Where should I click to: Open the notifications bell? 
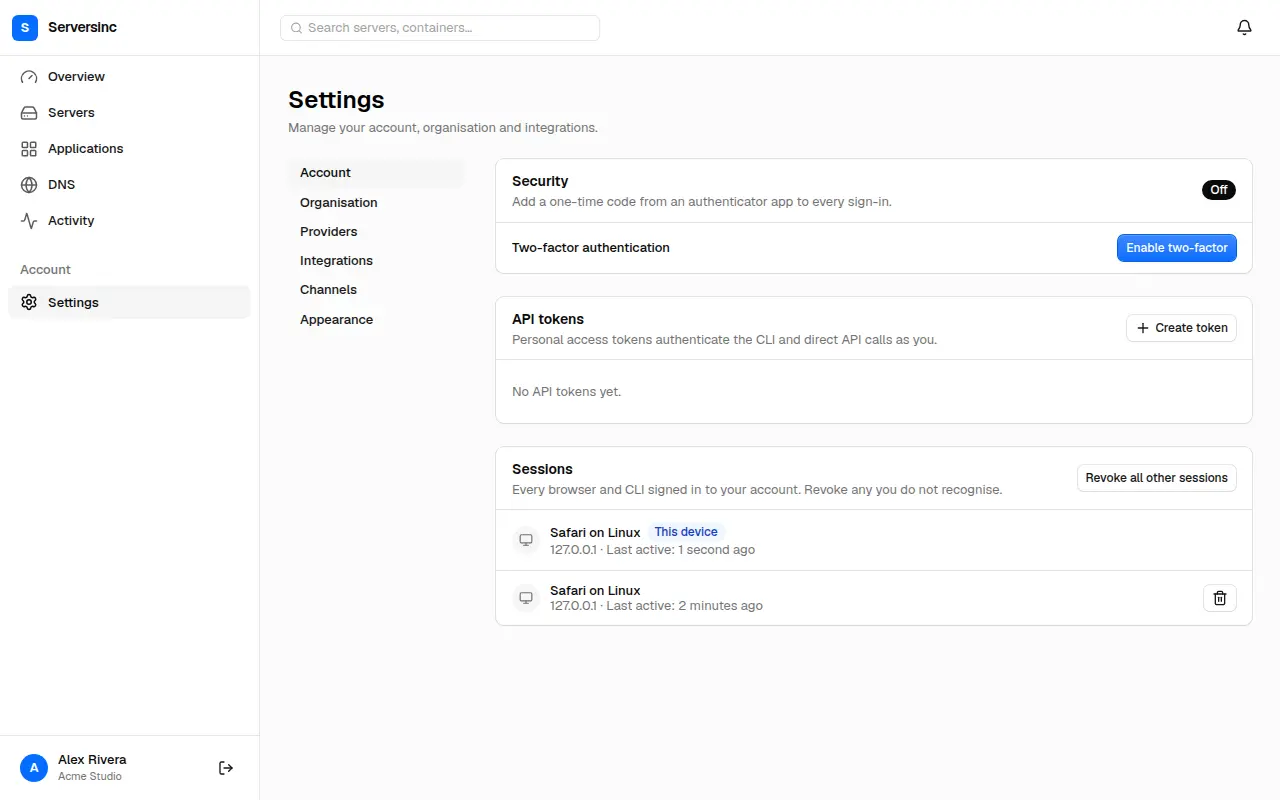[1244, 28]
